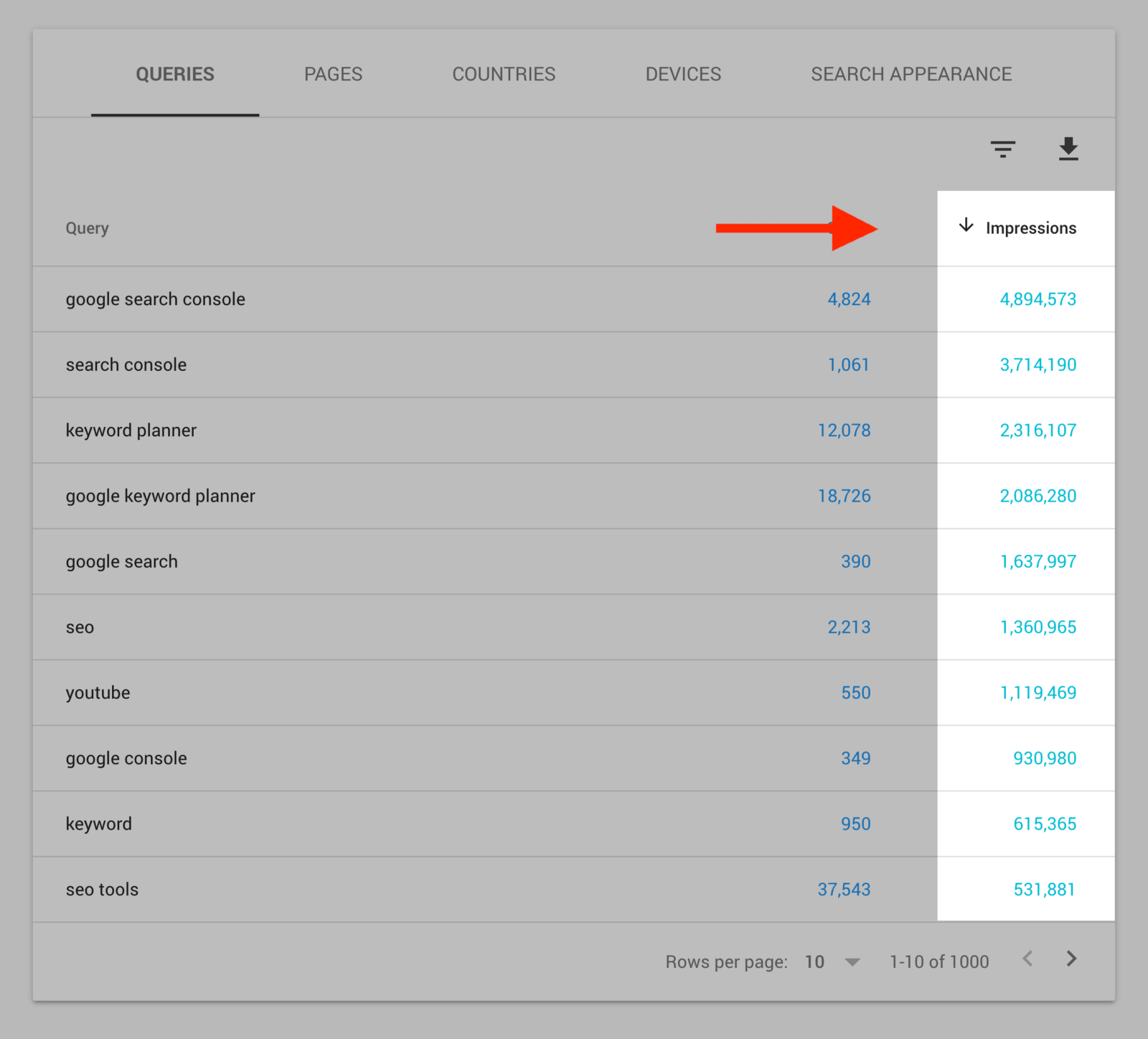This screenshot has width=1148, height=1039.
Task: Click sort arrow beside Impressions
Action: [x=966, y=225]
